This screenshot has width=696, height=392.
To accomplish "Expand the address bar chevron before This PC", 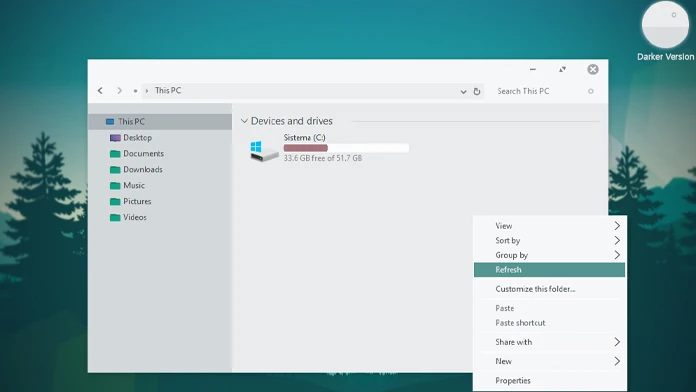I will point(146,91).
